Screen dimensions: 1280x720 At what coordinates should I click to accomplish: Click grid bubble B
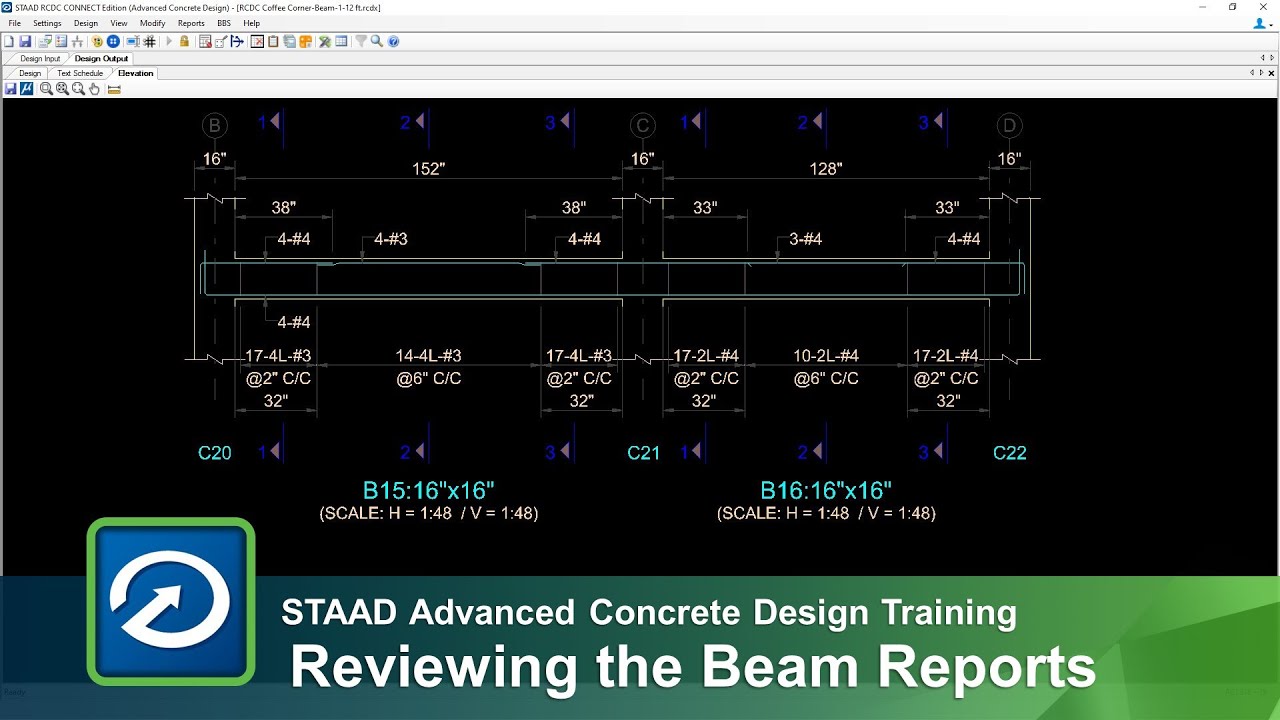(214, 125)
